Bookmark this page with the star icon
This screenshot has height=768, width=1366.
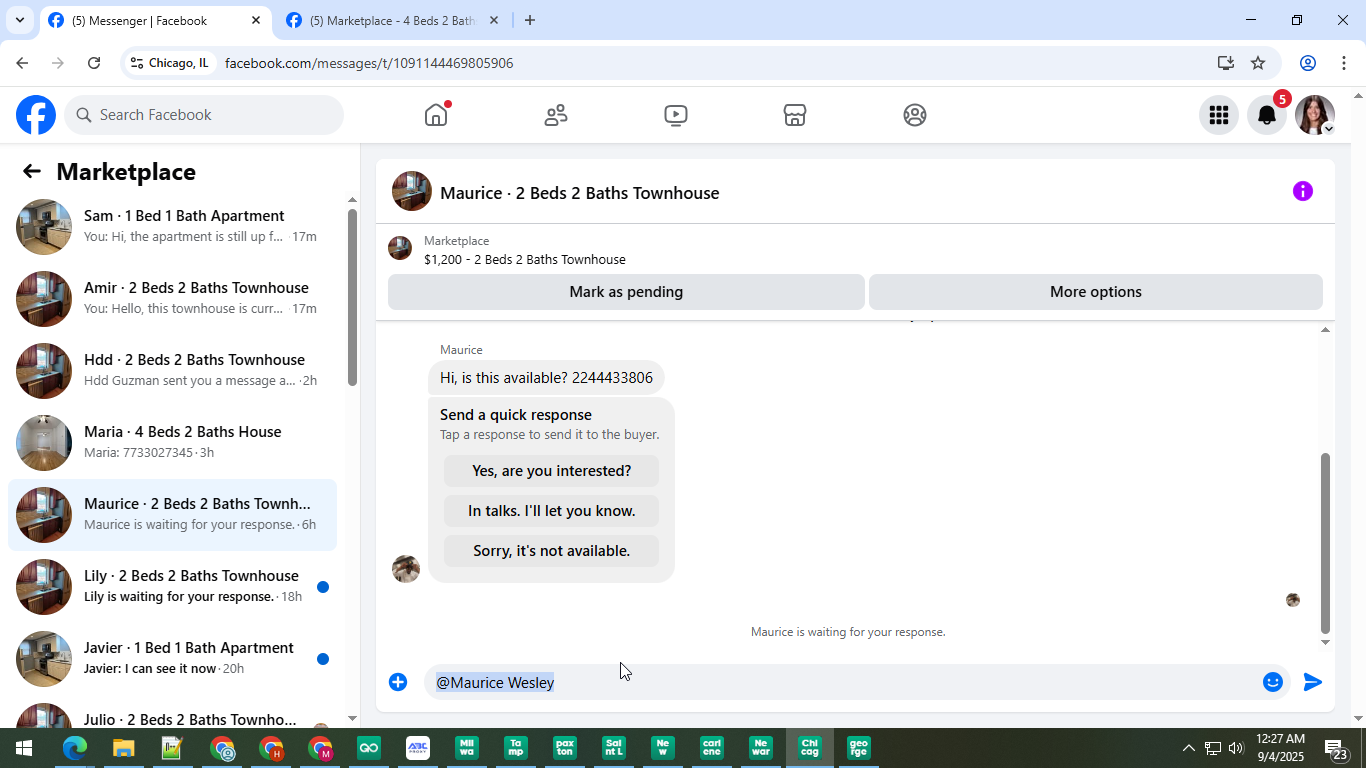pyautogui.click(x=1258, y=63)
